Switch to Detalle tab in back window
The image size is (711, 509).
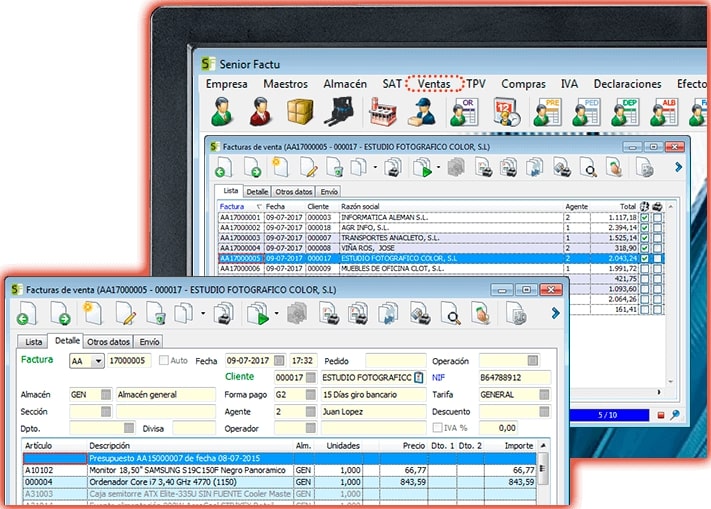point(257,192)
